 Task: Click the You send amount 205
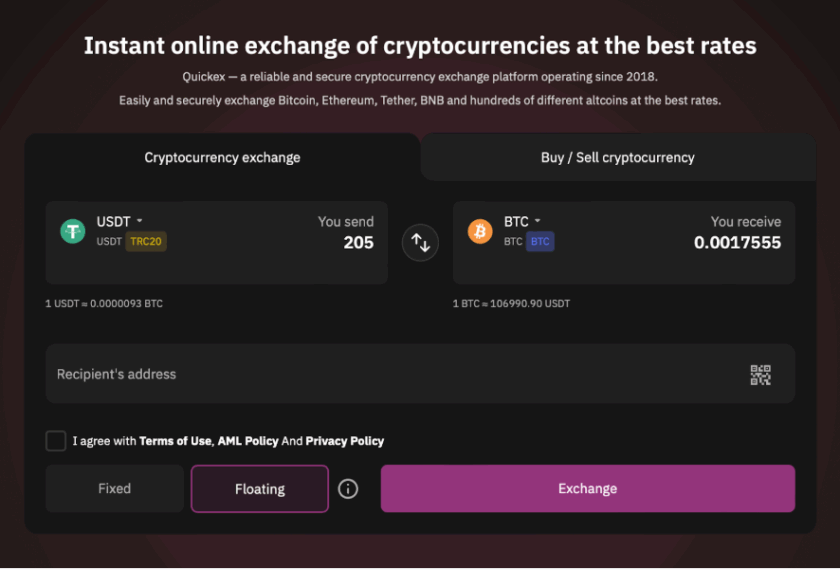click(358, 243)
